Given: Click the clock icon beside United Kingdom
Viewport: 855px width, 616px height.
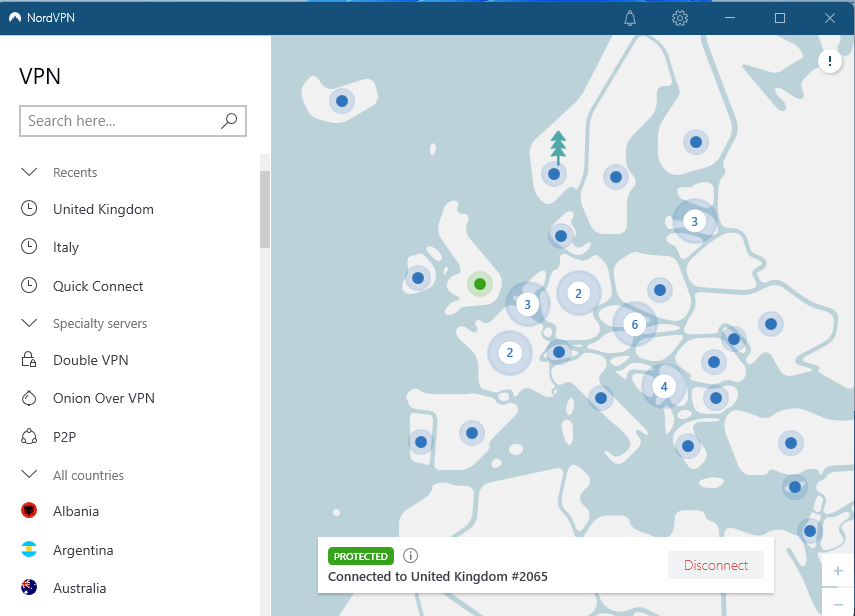Looking at the screenshot, I should (x=29, y=208).
